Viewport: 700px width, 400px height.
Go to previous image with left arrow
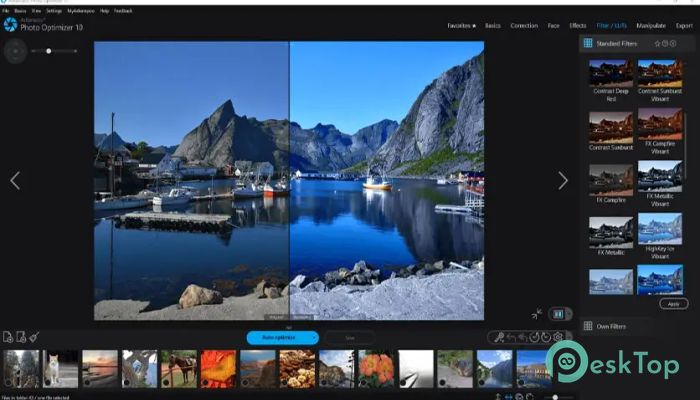pos(15,181)
